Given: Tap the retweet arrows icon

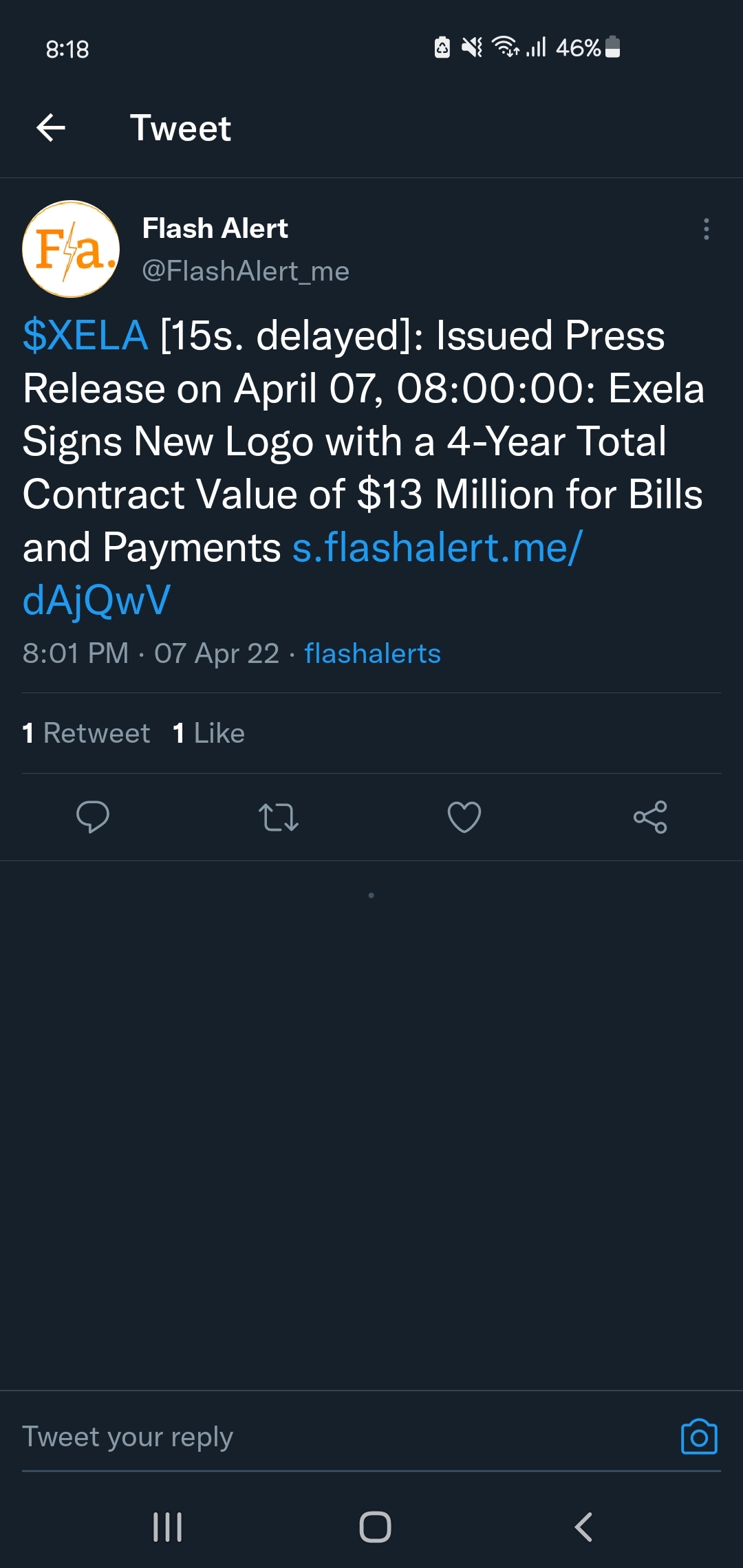Looking at the screenshot, I should click(x=279, y=817).
